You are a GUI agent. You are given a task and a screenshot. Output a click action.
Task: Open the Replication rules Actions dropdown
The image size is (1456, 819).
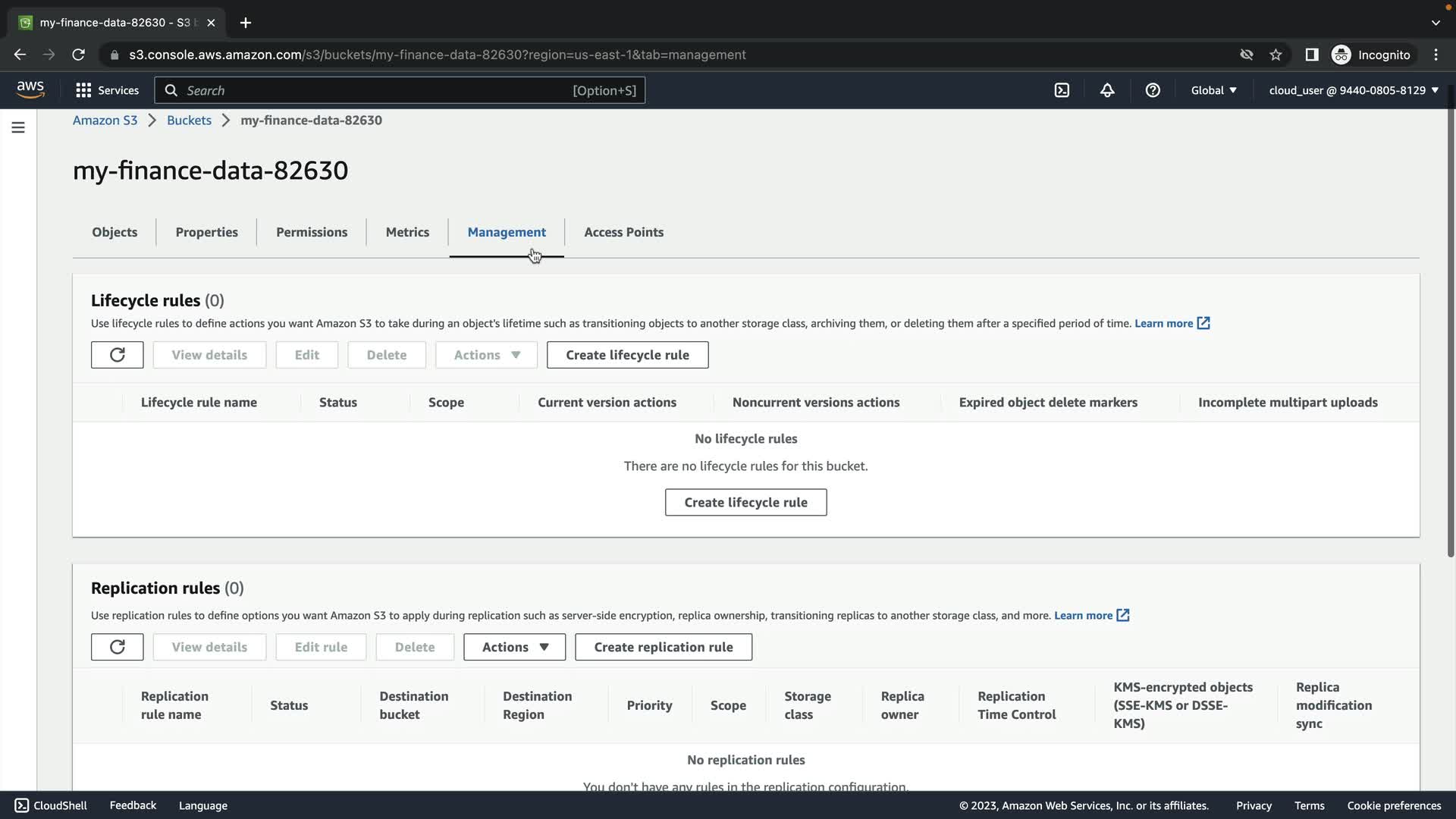pyautogui.click(x=514, y=647)
